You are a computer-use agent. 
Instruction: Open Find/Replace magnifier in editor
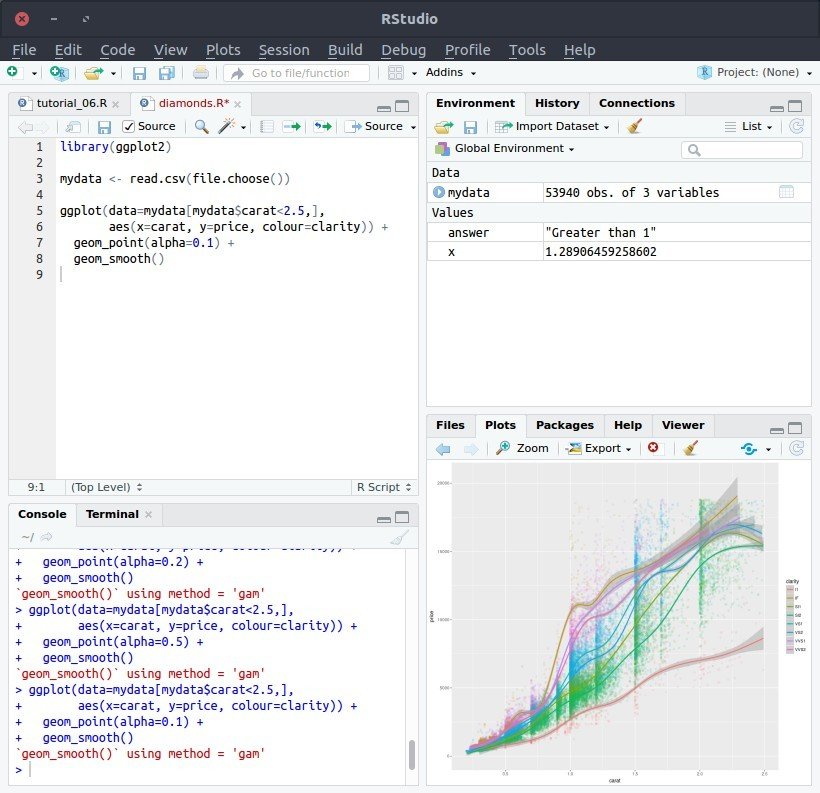[201, 126]
